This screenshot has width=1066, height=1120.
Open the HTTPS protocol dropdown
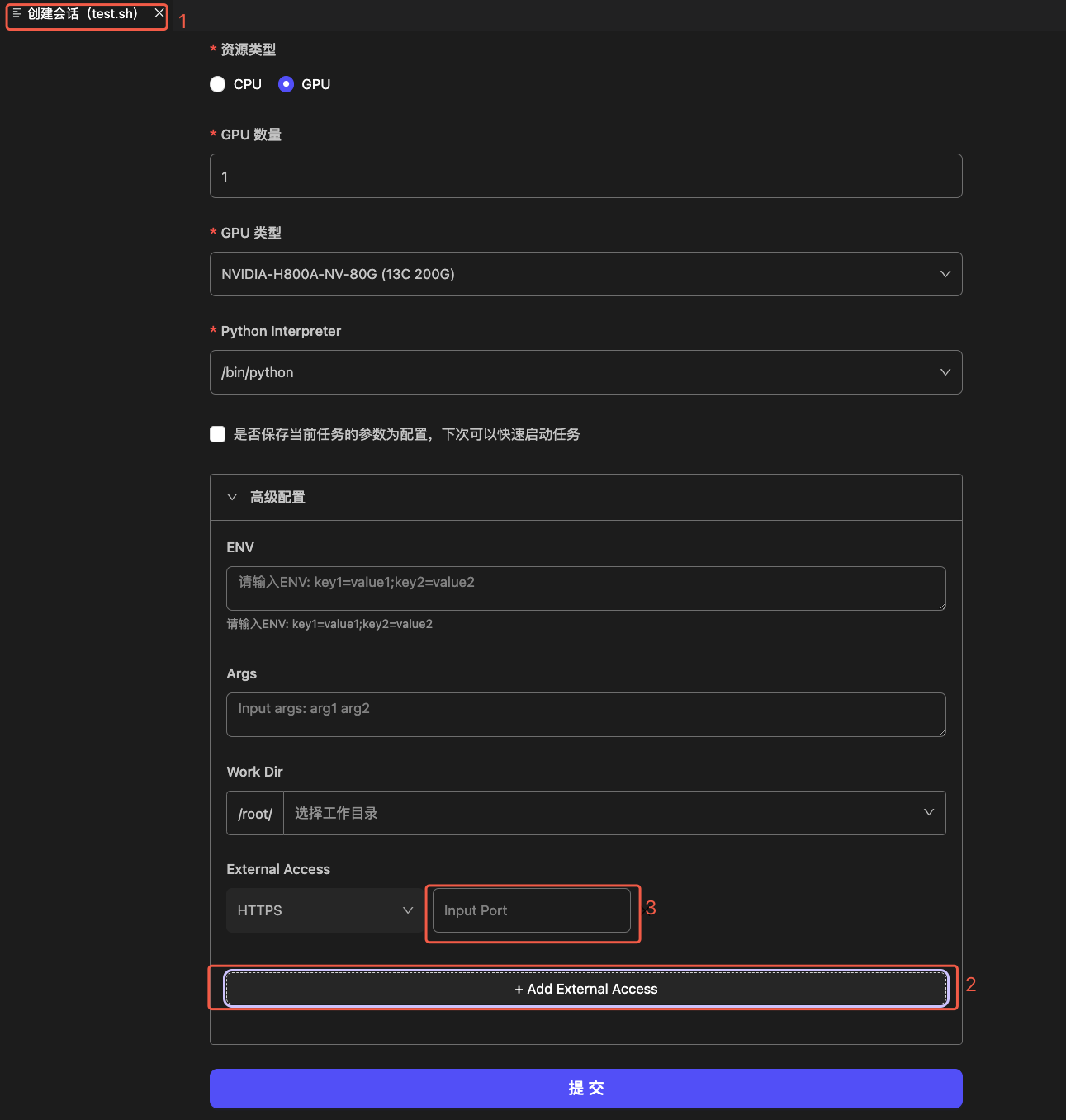[x=325, y=910]
